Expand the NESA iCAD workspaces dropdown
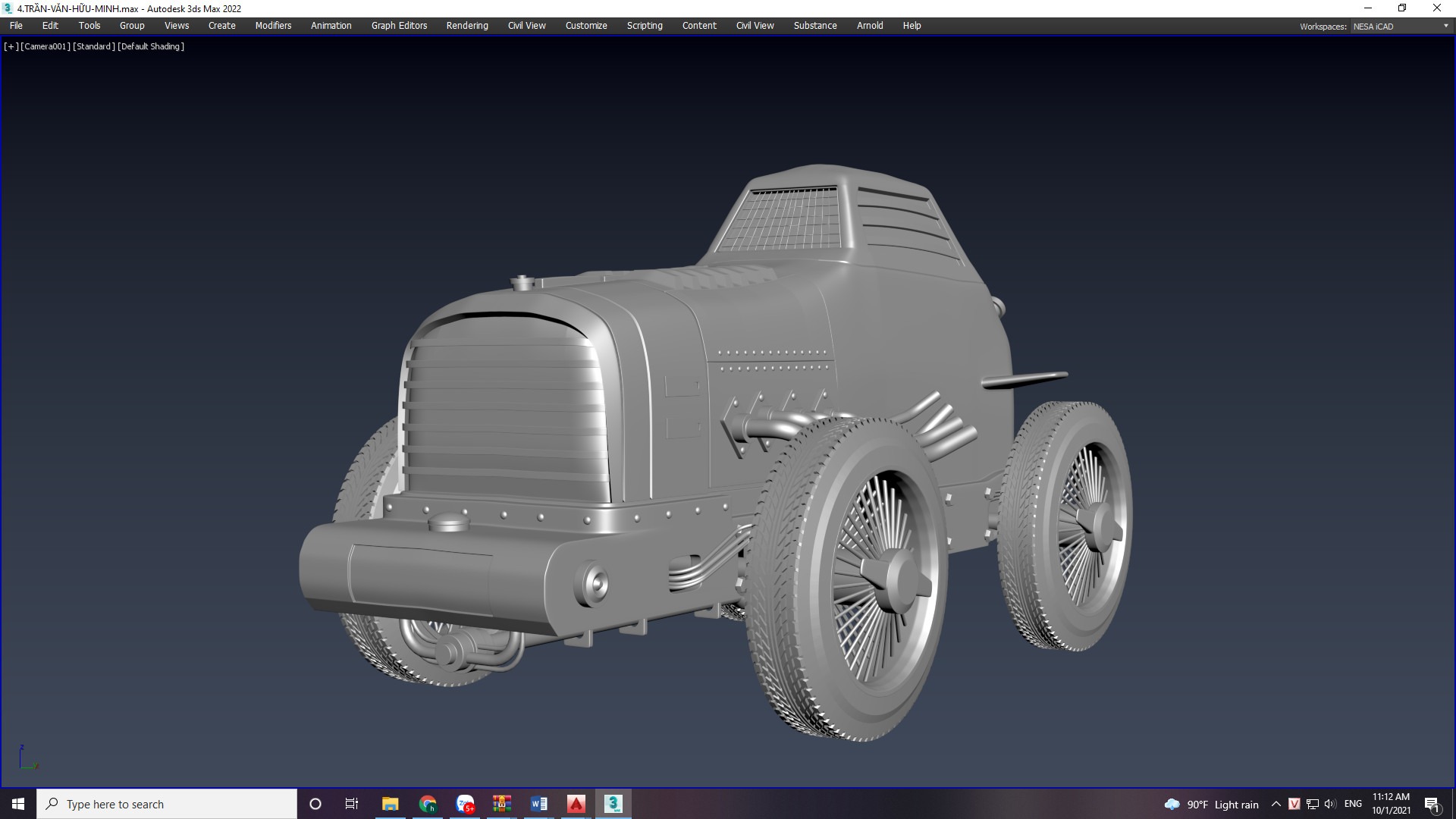The width and height of the screenshot is (1456, 819). coord(1445,26)
